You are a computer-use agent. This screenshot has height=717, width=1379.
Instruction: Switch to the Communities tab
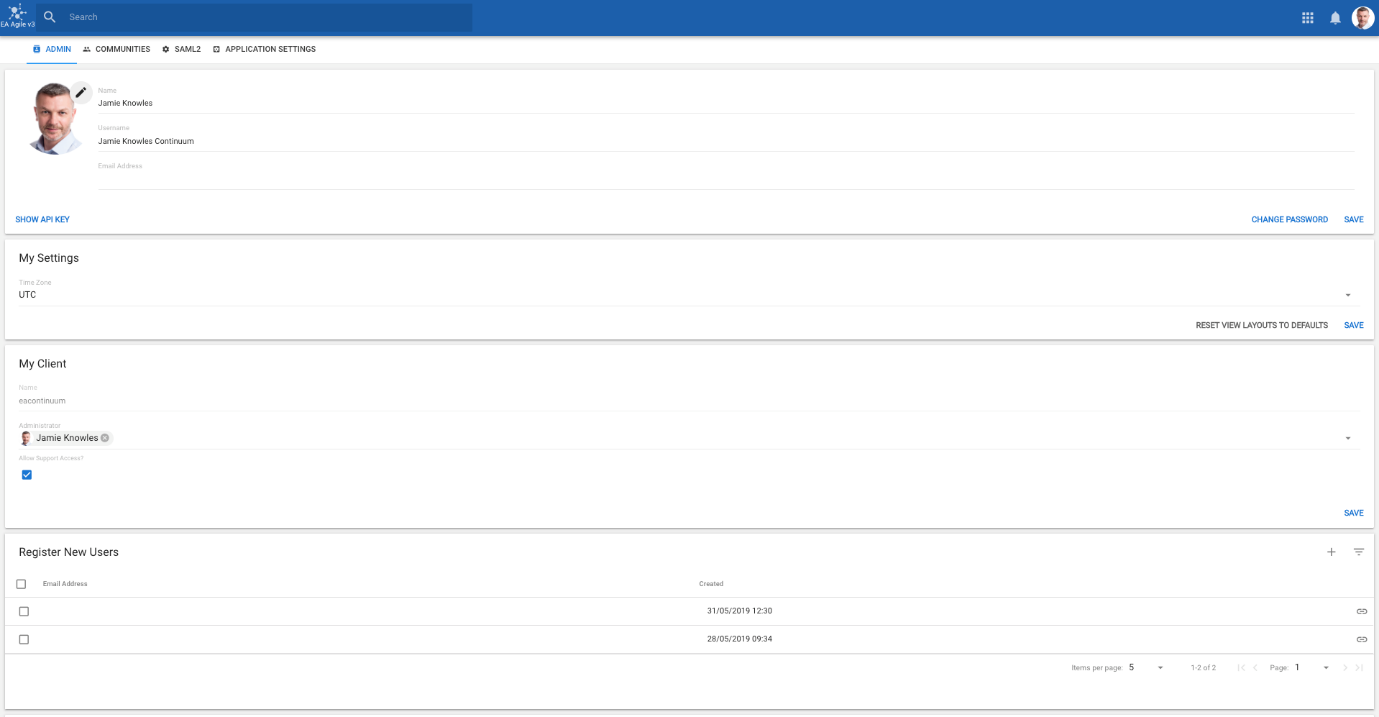[116, 49]
